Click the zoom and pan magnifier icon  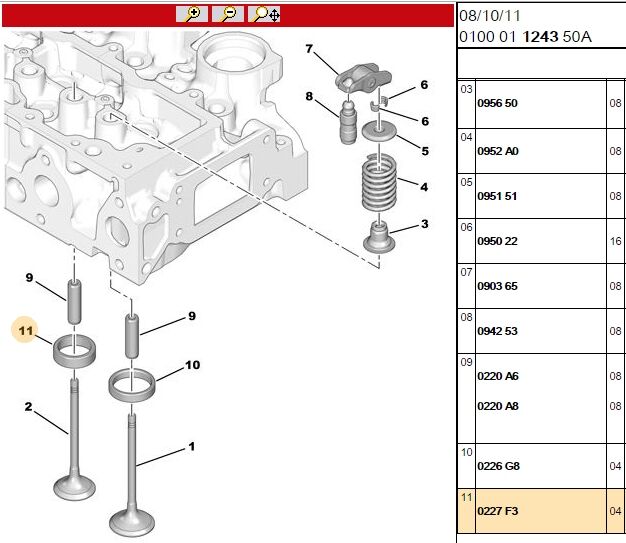265,14
